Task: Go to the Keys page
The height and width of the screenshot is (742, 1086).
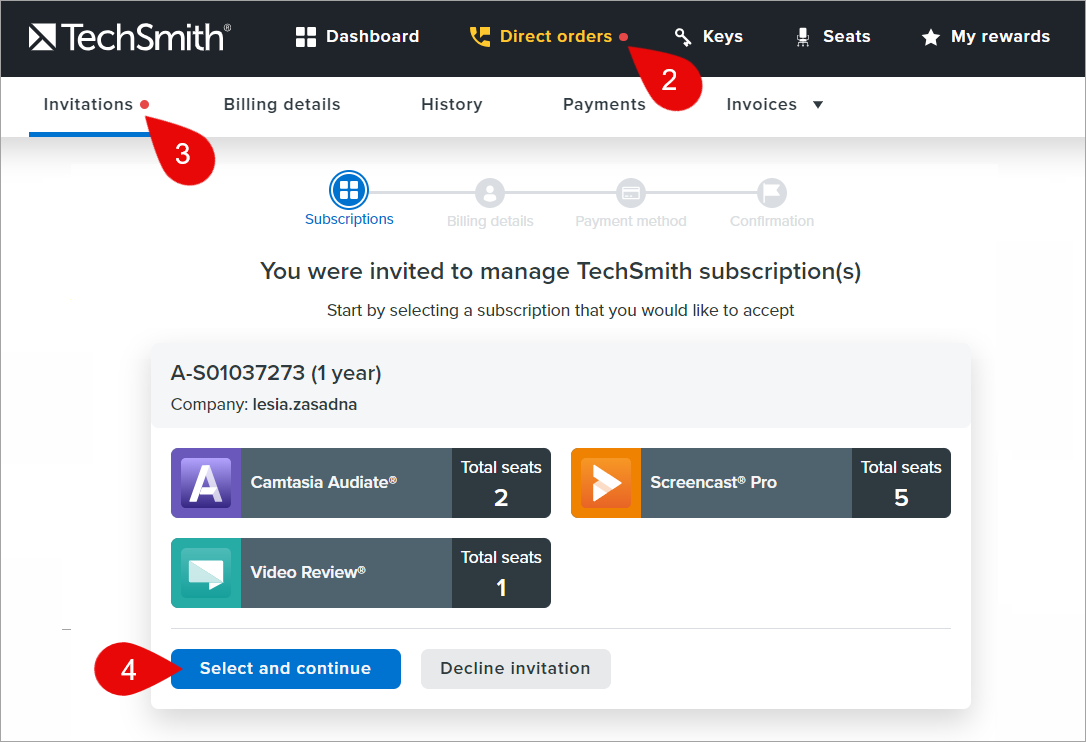Action: point(709,37)
